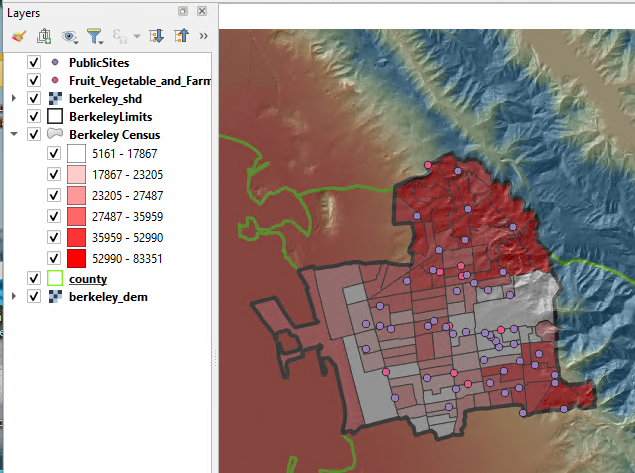Expand the berkeley_dem layer

coord(14,297)
